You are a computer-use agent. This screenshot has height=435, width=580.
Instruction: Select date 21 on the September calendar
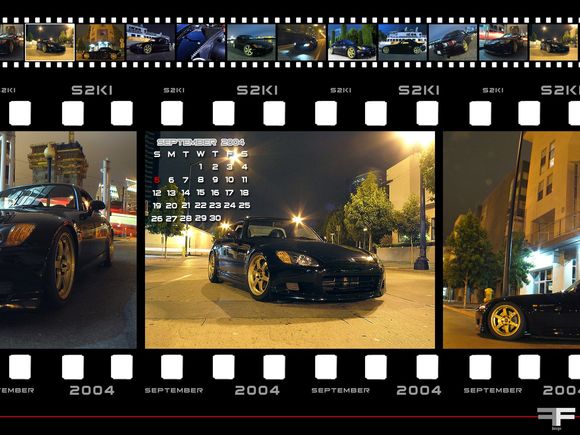[x=186, y=206]
